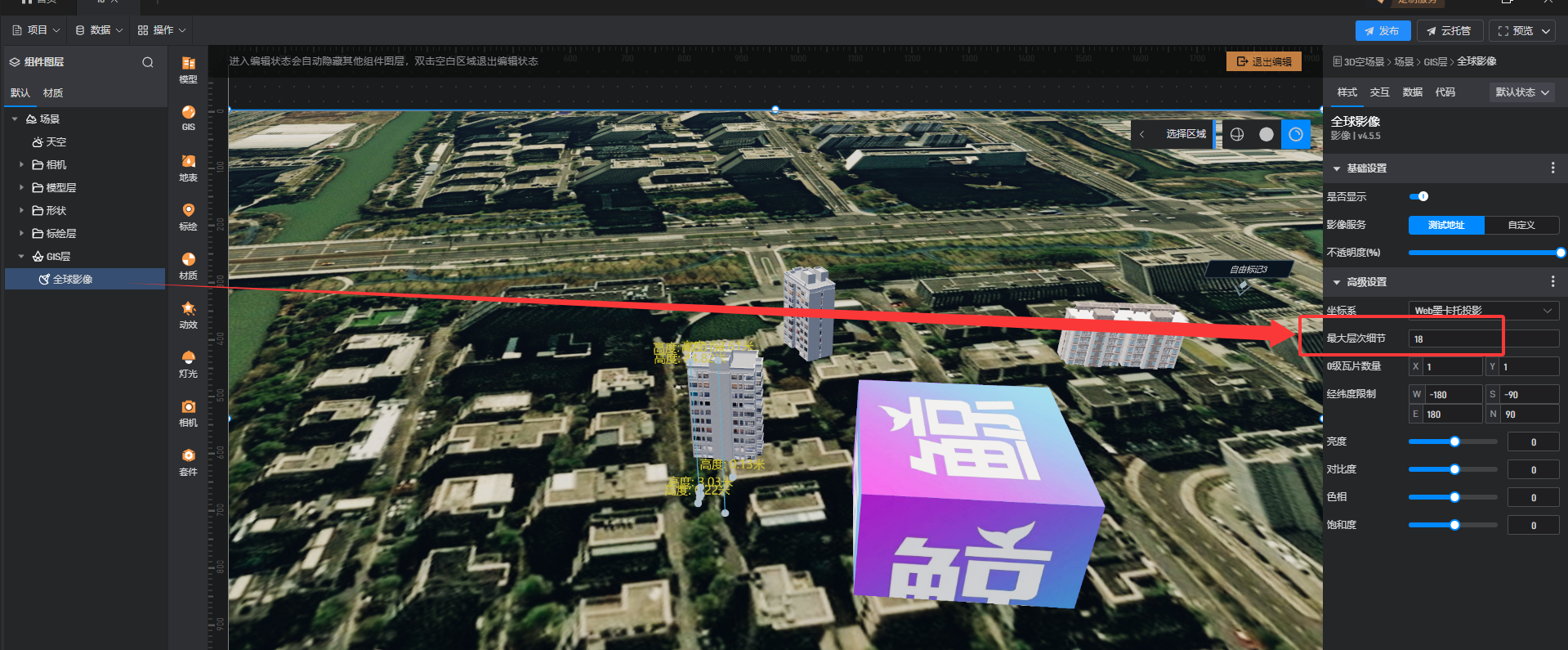
Task: Search in the 组件图层 panel
Action: [148, 62]
